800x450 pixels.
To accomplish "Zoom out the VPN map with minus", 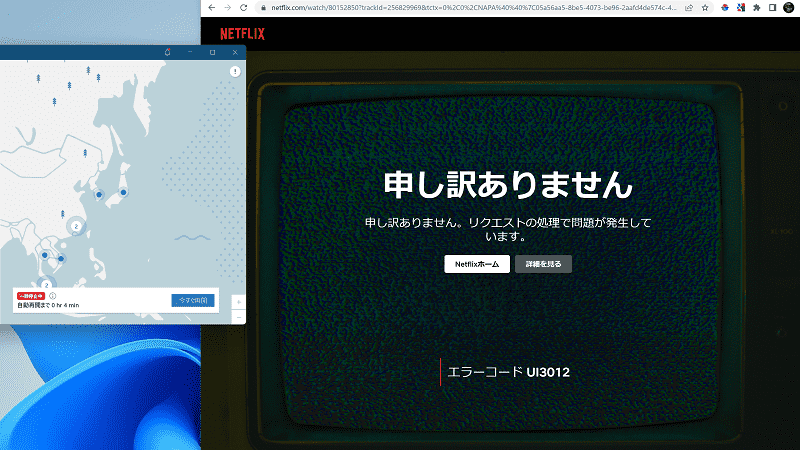I will (x=238, y=317).
